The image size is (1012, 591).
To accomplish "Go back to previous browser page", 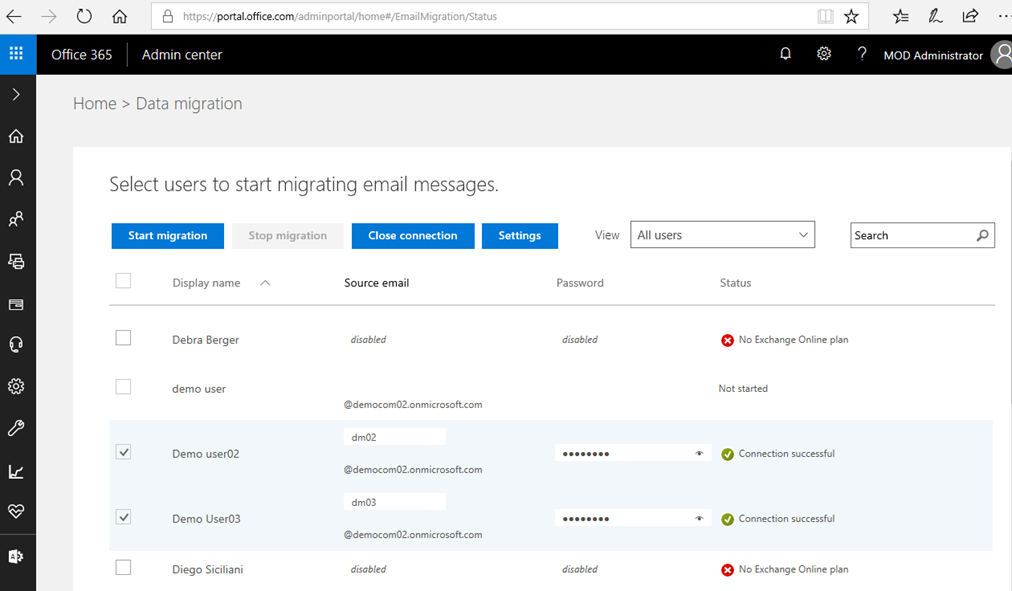I will tap(14, 16).
